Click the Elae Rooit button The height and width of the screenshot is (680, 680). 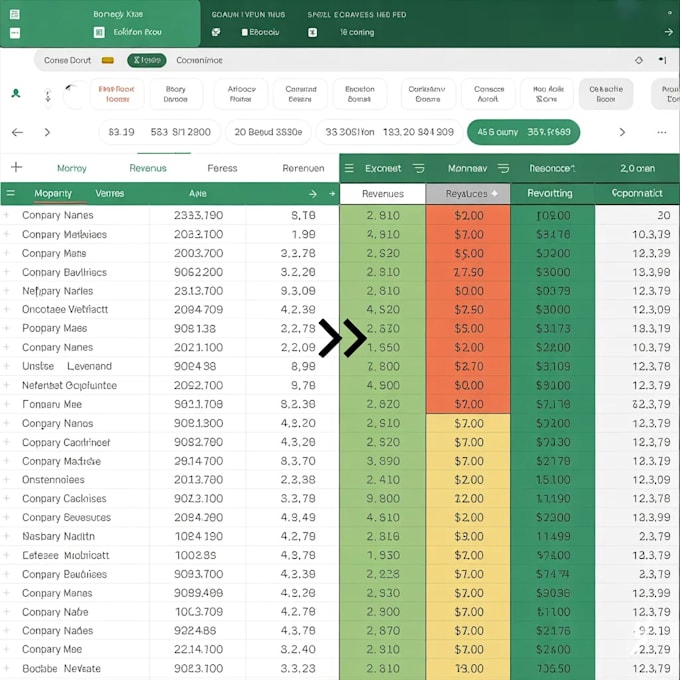(117, 94)
